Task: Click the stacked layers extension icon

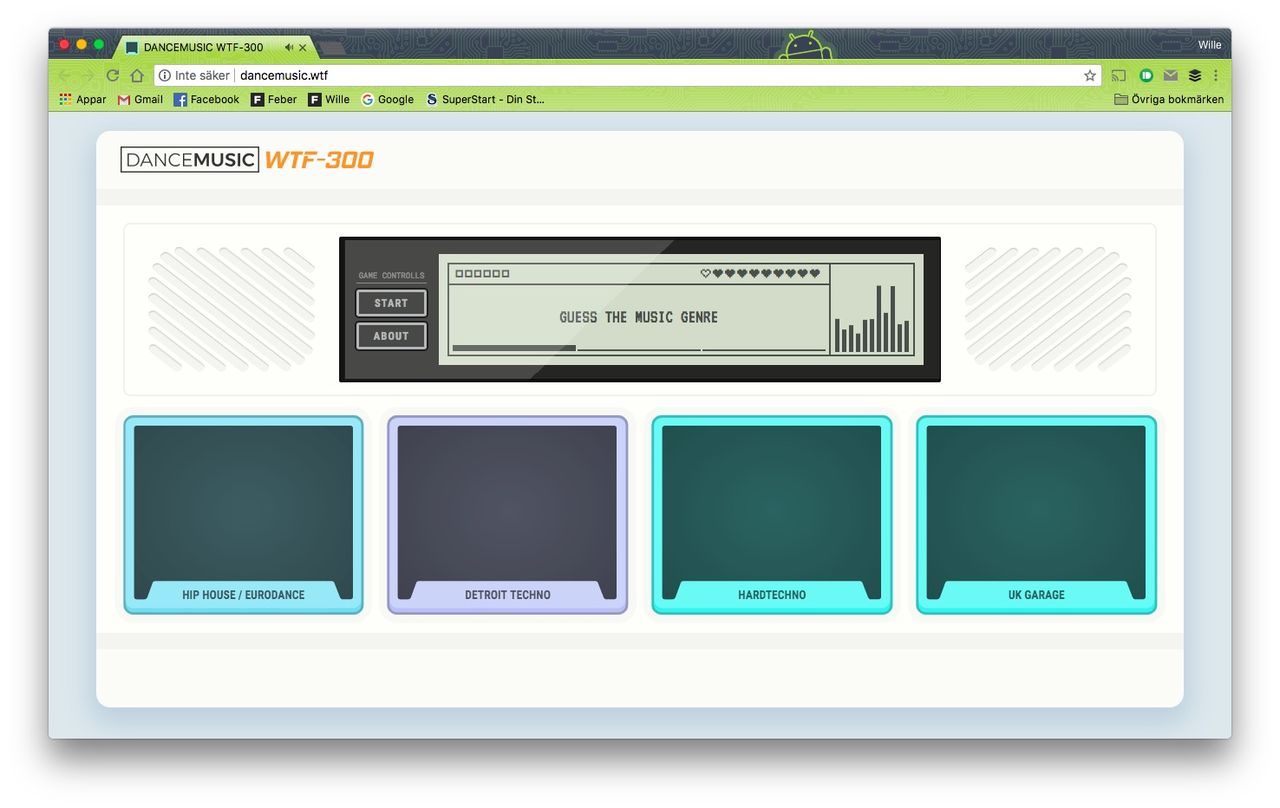Action: click(x=1194, y=75)
